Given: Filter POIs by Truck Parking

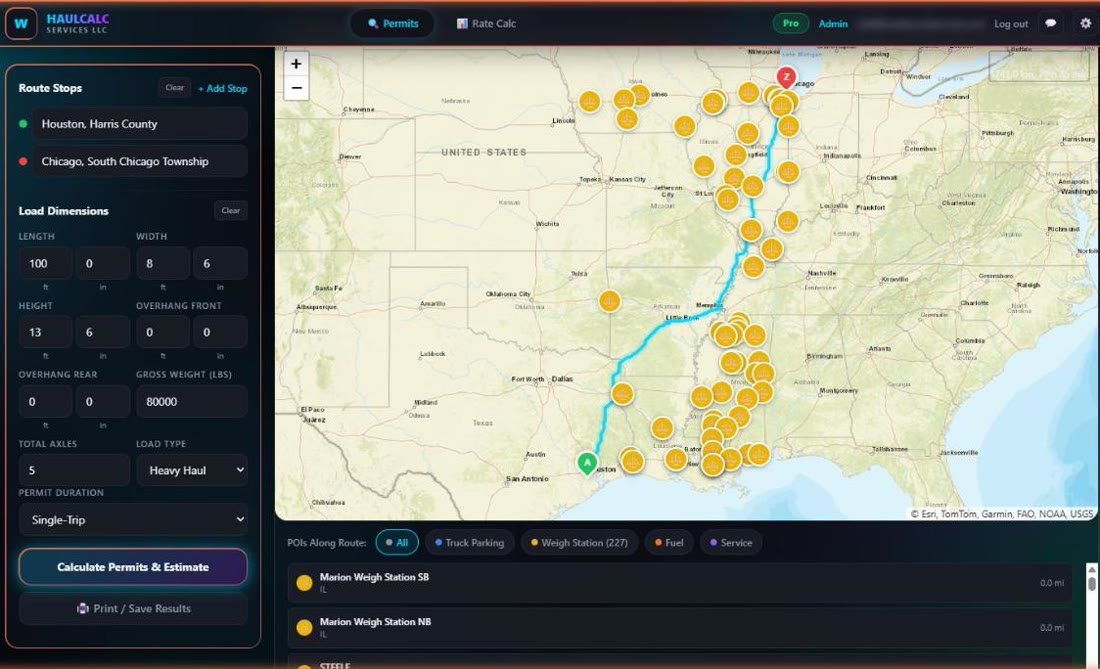Looking at the screenshot, I should [x=469, y=543].
